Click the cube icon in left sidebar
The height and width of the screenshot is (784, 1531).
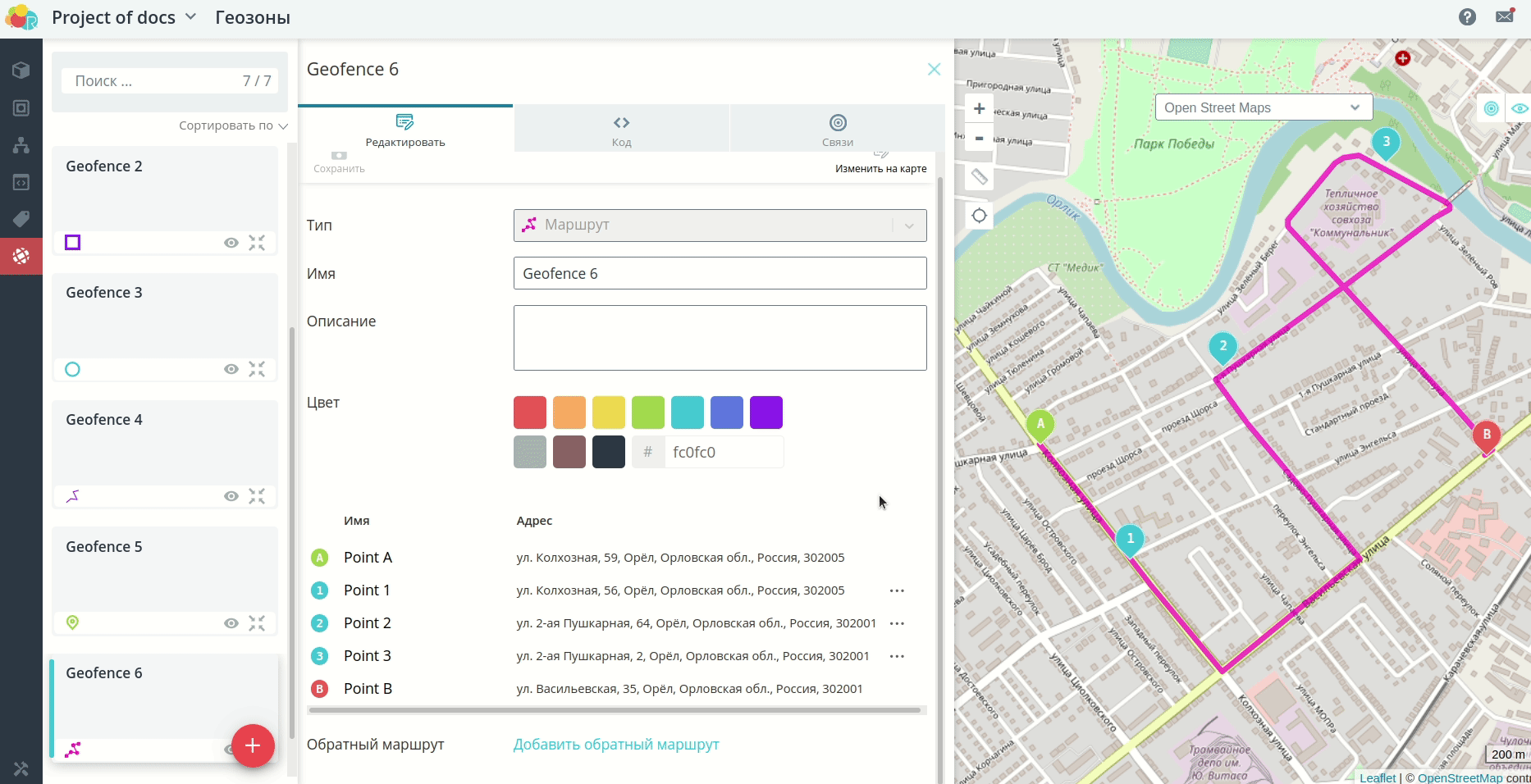[x=21, y=71]
